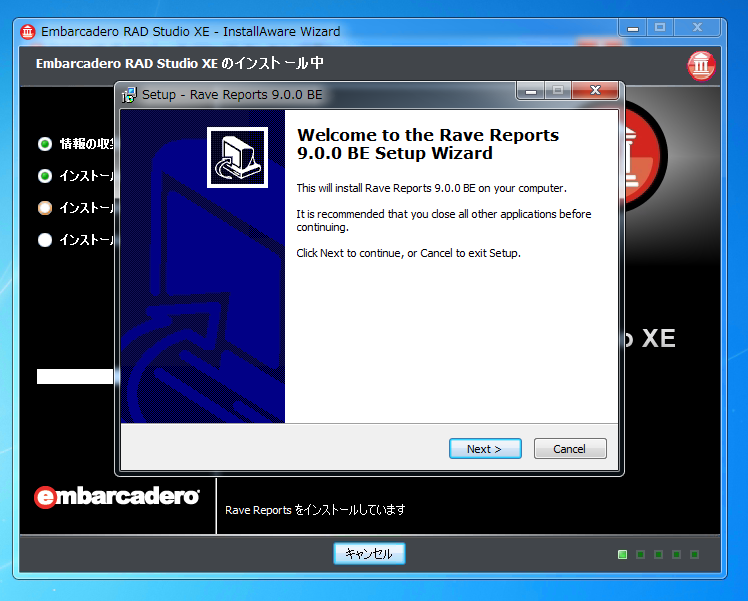748x601 pixels.
Task: Click 'Rave Reports をインストールしています' status text
Action: 315,510
